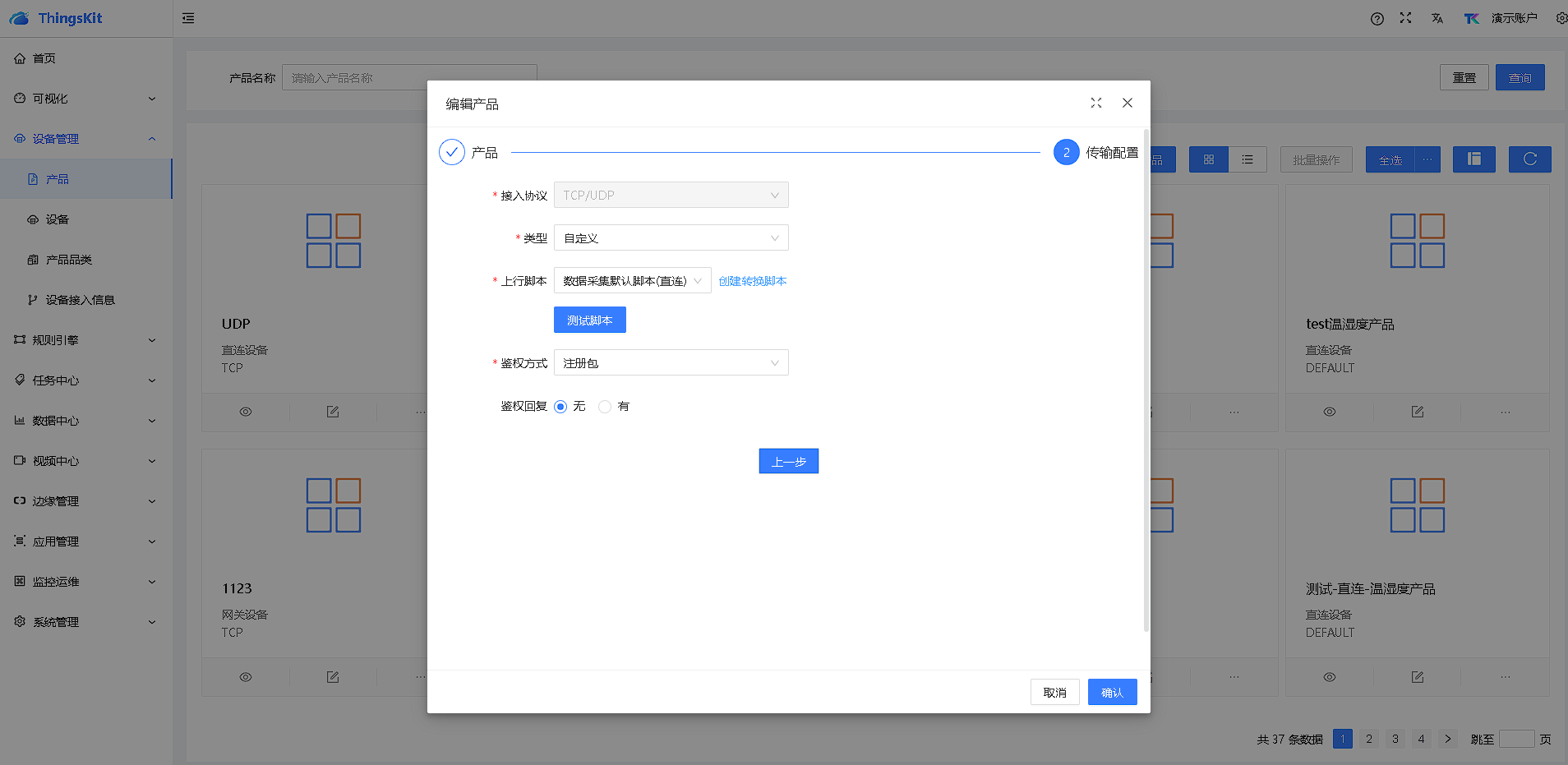Open the 类型 dropdown

(x=671, y=238)
